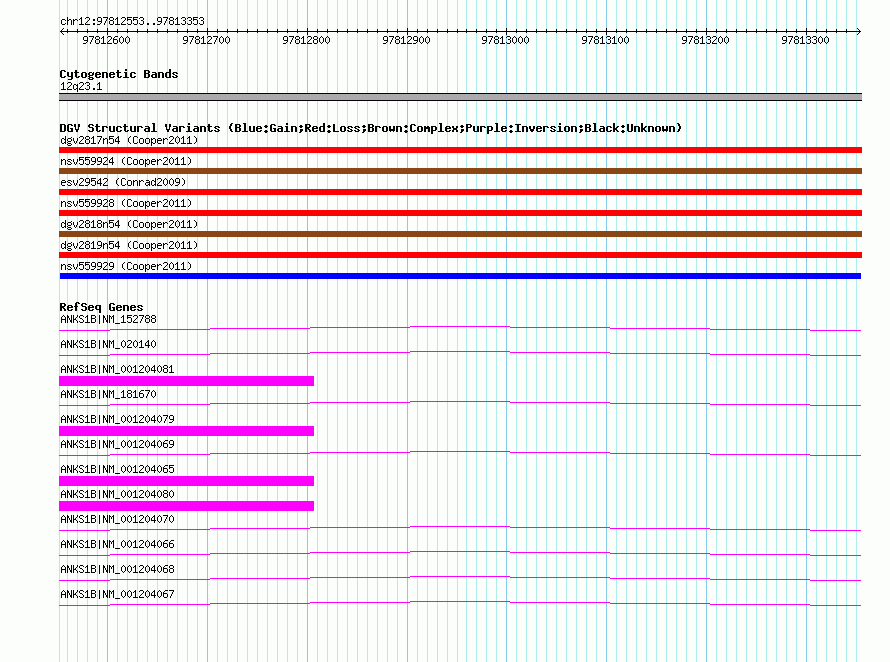This screenshot has width=890, height=662.
Task: Select transcript ANKS1B|NM_001204066
Action: [x=117, y=544]
